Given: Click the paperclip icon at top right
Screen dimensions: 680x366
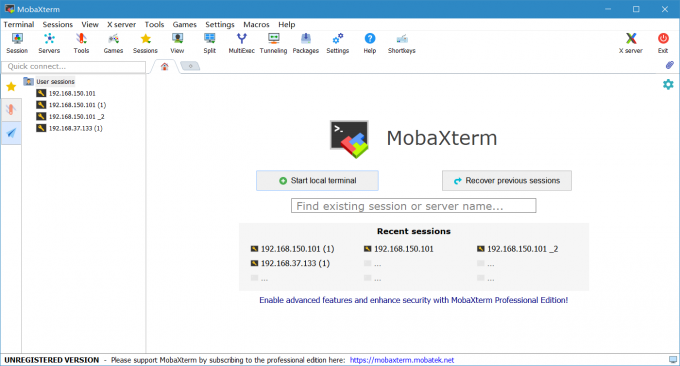Looking at the screenshot, I should pos(670,65).
